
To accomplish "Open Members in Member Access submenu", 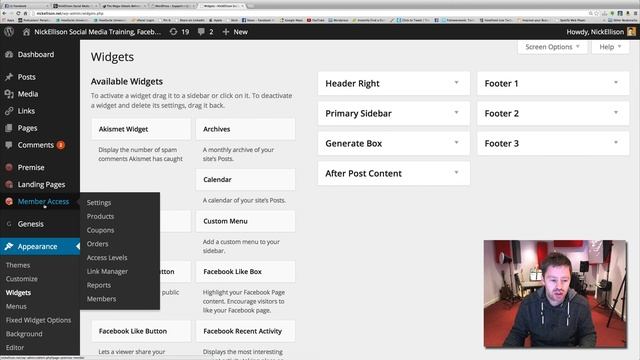I will click(101, 299).
